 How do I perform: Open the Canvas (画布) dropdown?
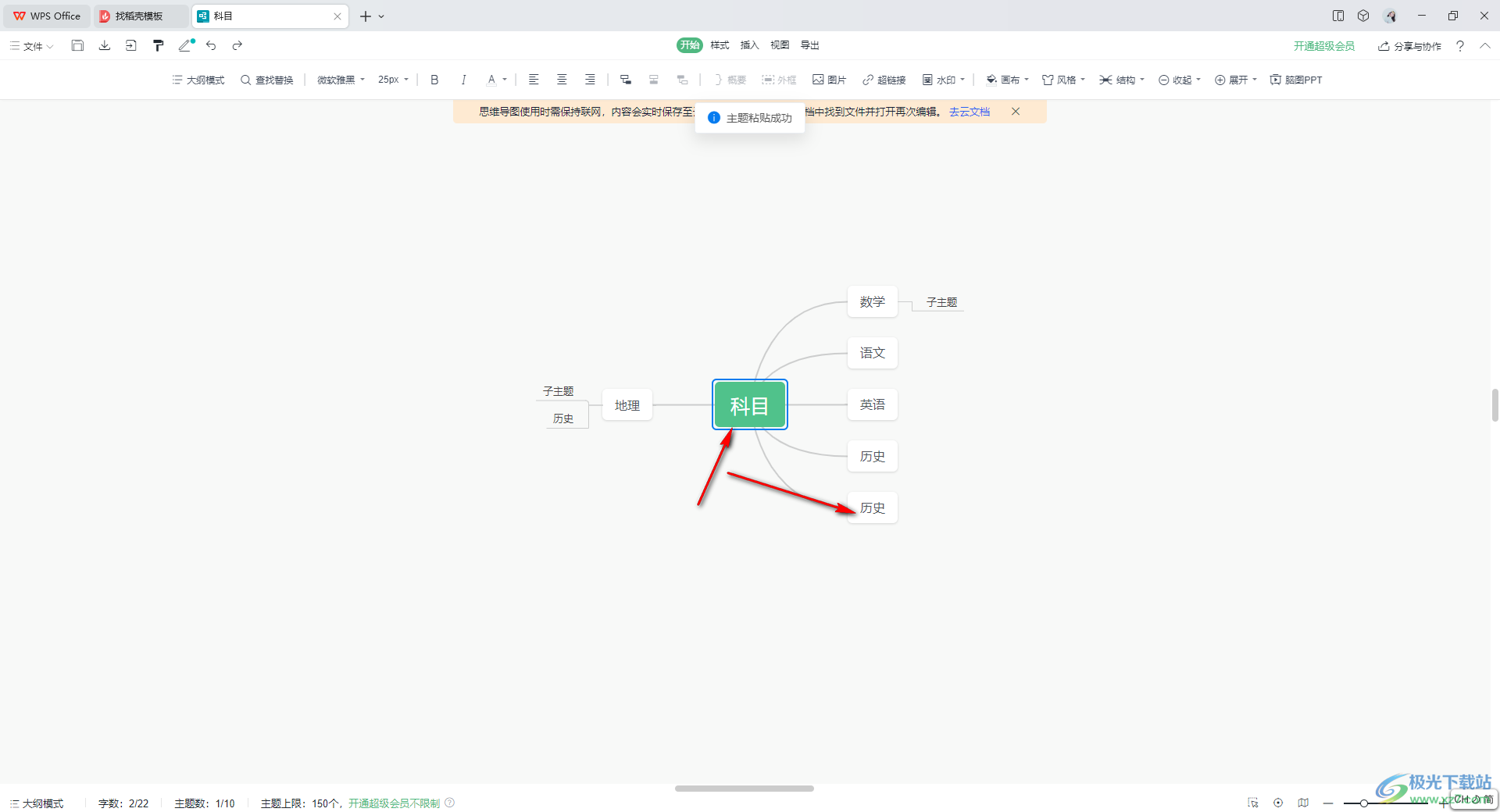[x=1008, y=80]
